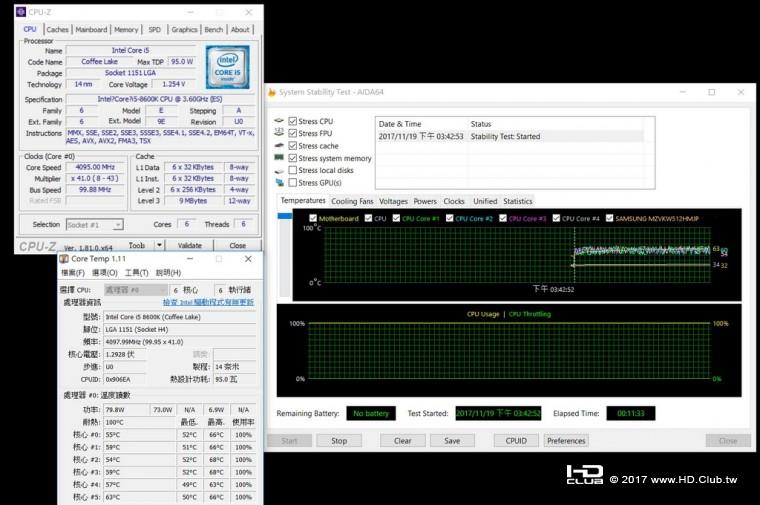
Task: Click the CPU-Z title bar app icon
Action: point(21,12)
